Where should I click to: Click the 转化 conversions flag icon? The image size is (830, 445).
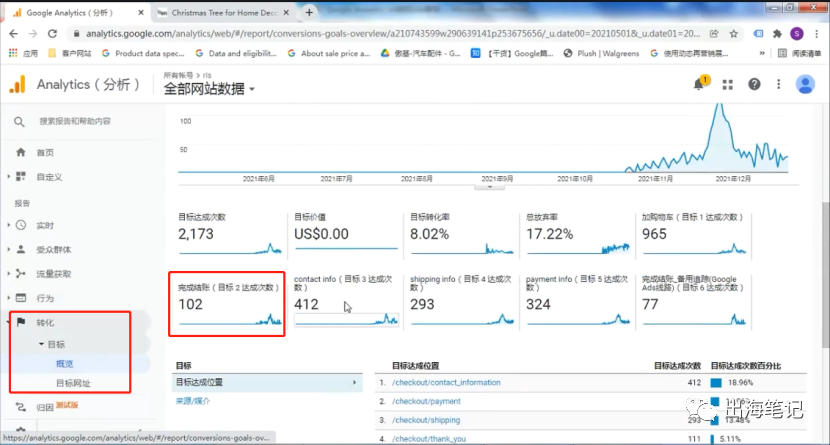point(21,322)
